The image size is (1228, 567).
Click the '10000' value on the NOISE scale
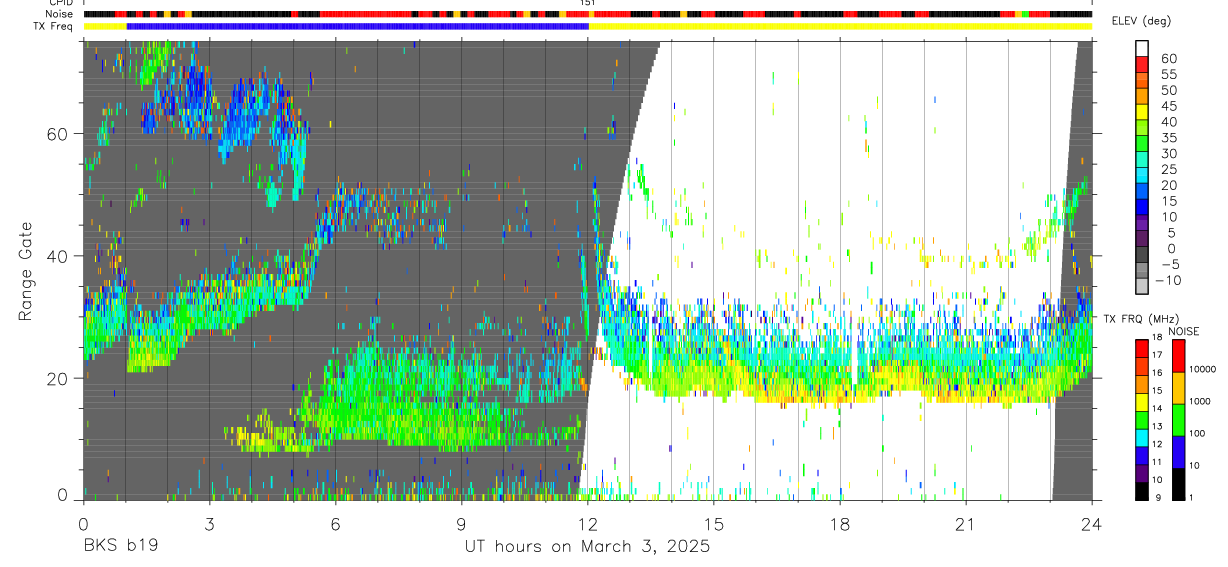click(x=1203, y=369)
